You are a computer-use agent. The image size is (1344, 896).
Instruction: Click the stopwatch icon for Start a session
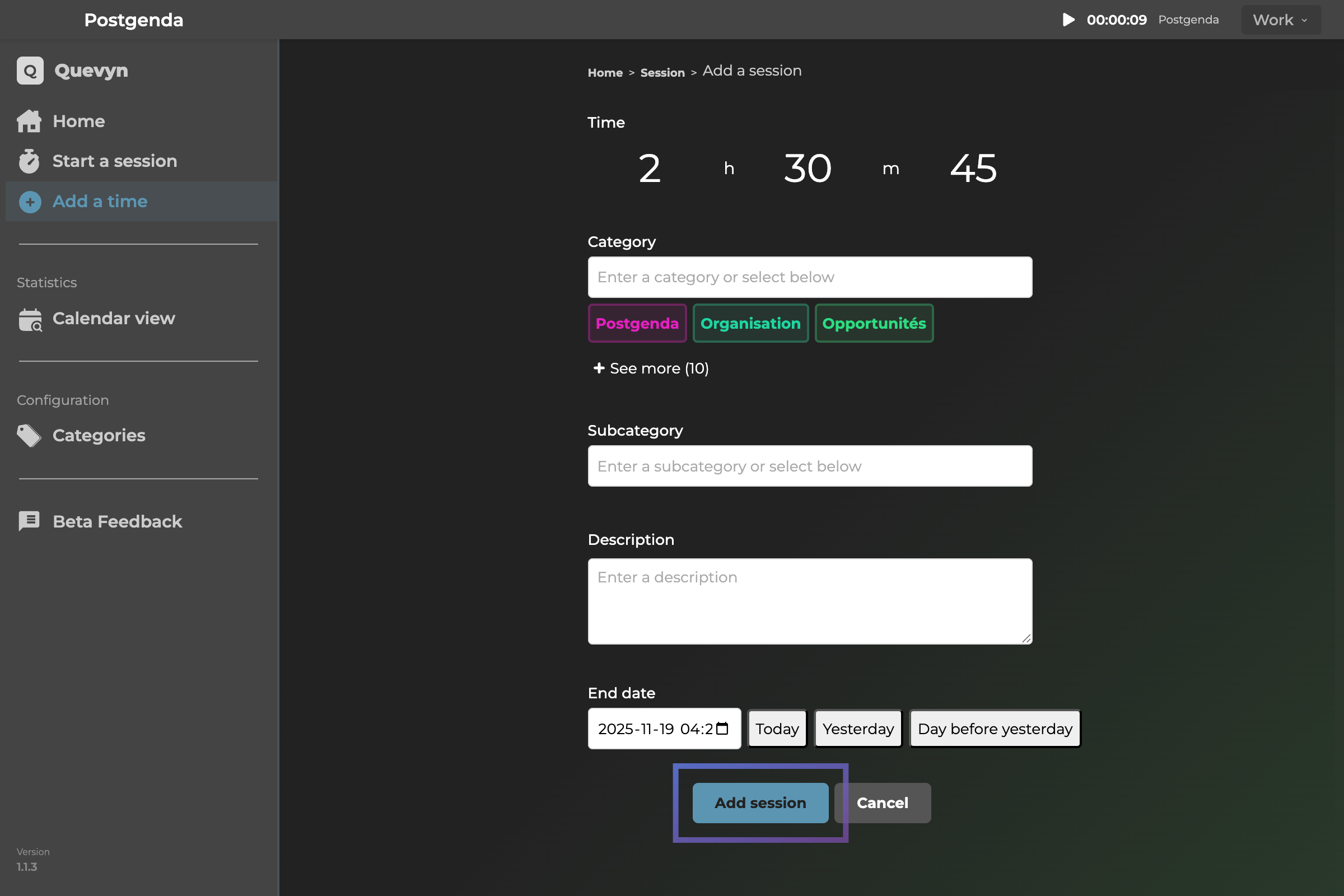[29, 161]
